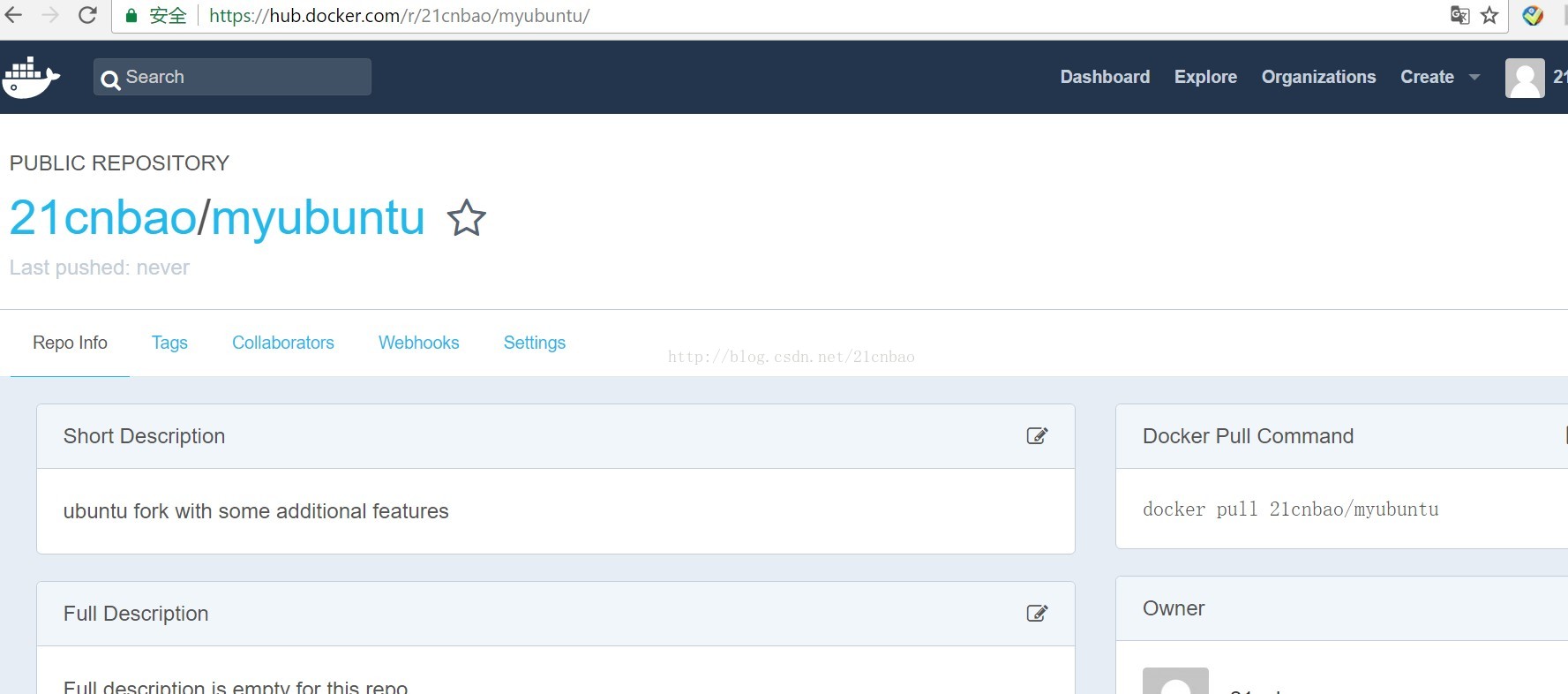Click the colorful browser extension icon
1568x694 pixels.
click(x=1533, y=15)
